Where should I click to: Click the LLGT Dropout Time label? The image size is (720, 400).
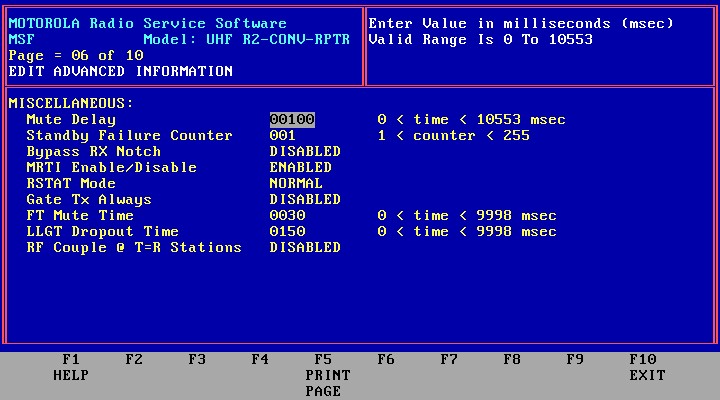[x=102, y=232]
